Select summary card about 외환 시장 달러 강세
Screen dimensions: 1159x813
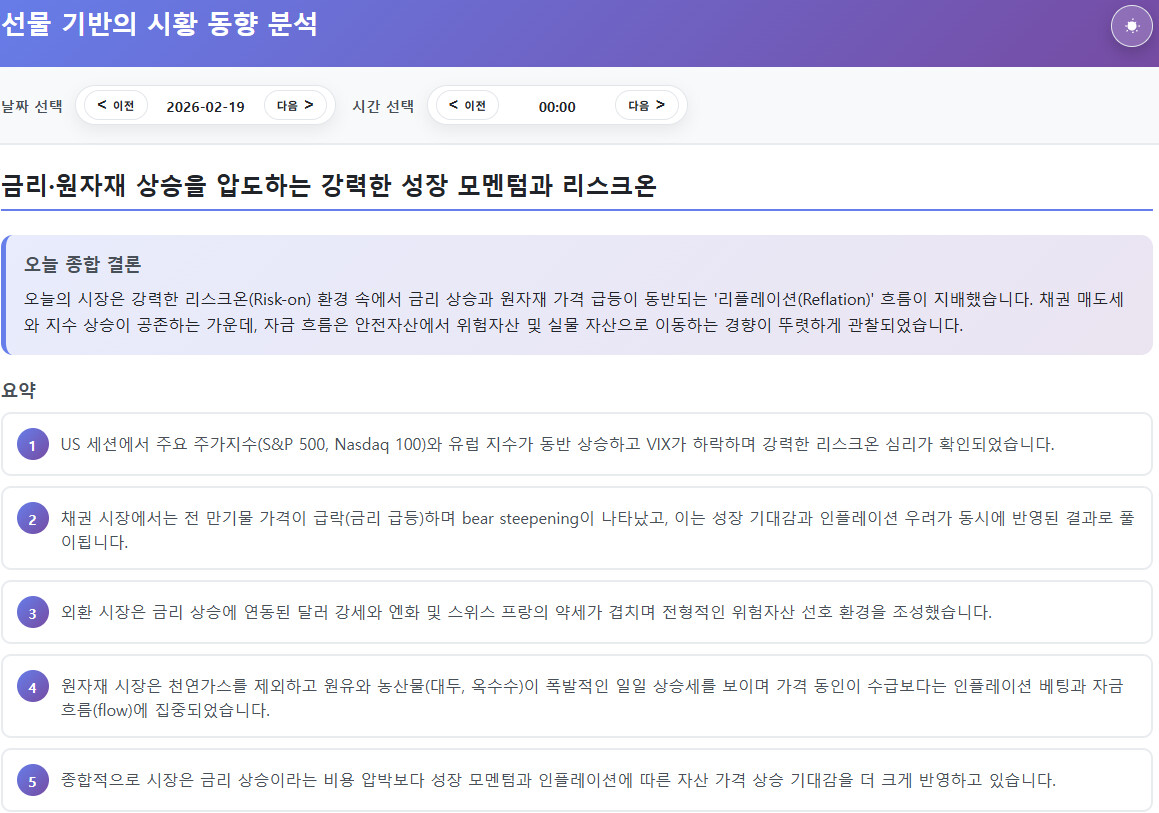pyautogui.click(x=577, y=612)
